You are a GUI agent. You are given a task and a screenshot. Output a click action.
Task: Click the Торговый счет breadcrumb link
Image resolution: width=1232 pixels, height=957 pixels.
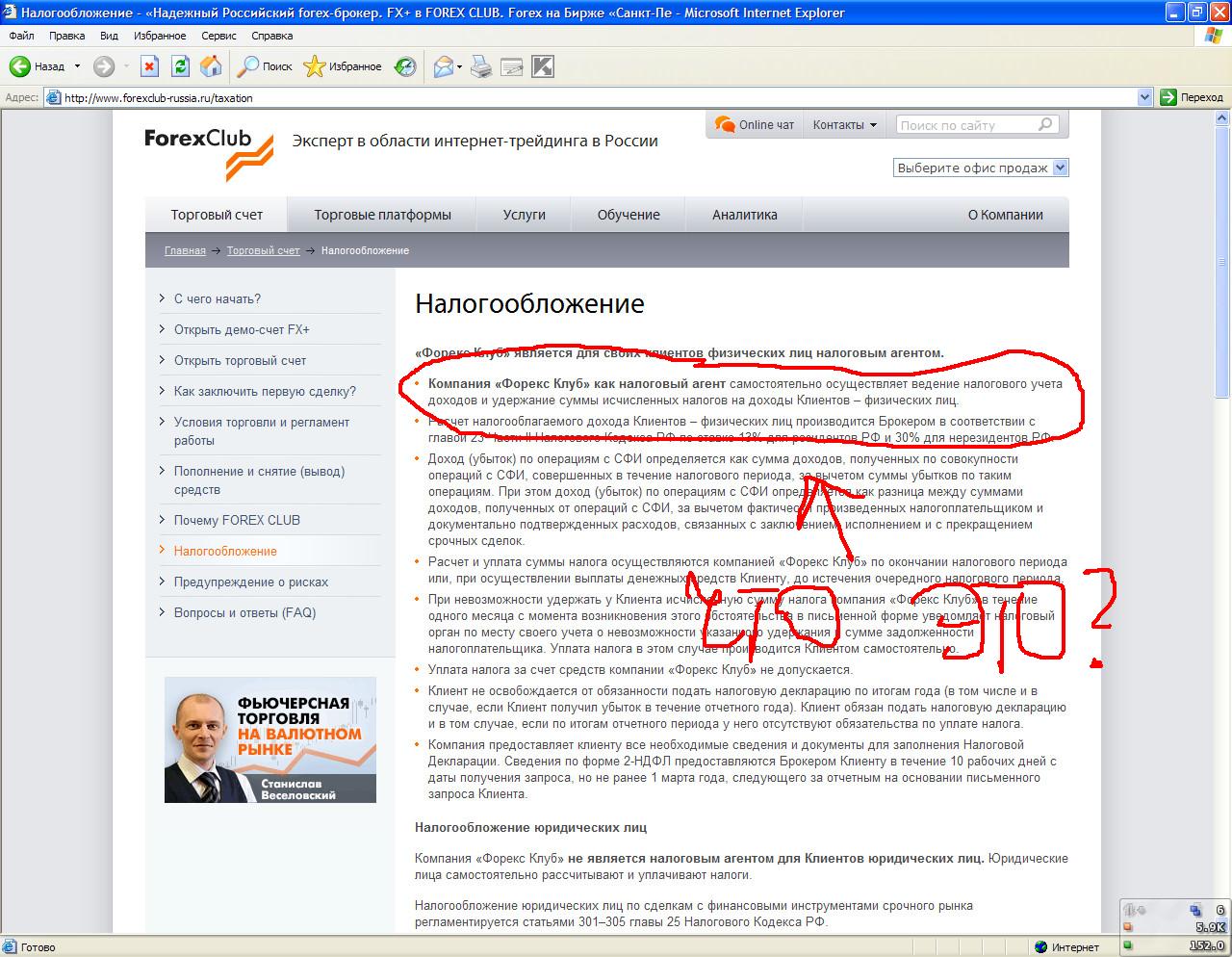click(x=264, y=250)
